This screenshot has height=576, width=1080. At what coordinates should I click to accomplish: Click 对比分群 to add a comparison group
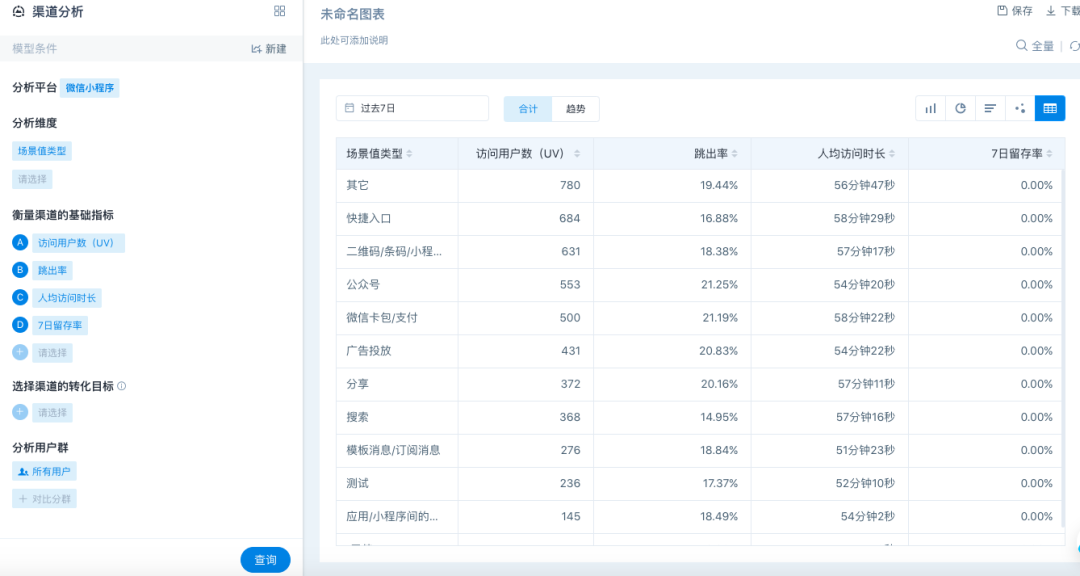point(44,499)
